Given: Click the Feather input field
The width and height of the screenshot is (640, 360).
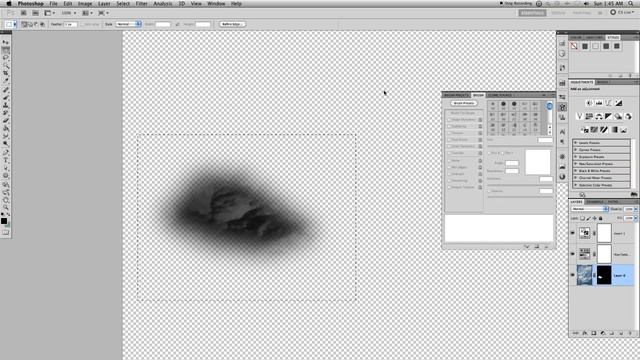Looking at the screenshot, I should click(71, 24).
